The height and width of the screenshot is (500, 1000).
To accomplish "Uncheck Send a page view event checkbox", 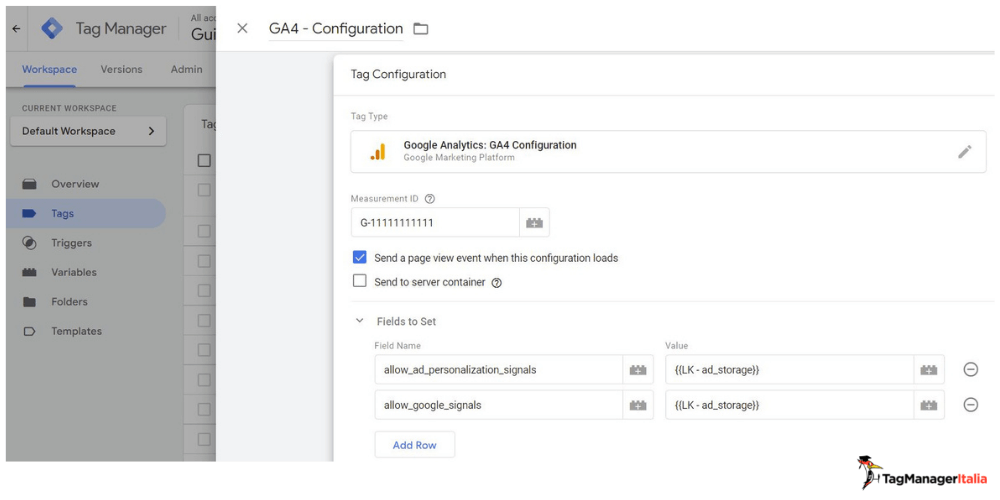I will (360, 258).
